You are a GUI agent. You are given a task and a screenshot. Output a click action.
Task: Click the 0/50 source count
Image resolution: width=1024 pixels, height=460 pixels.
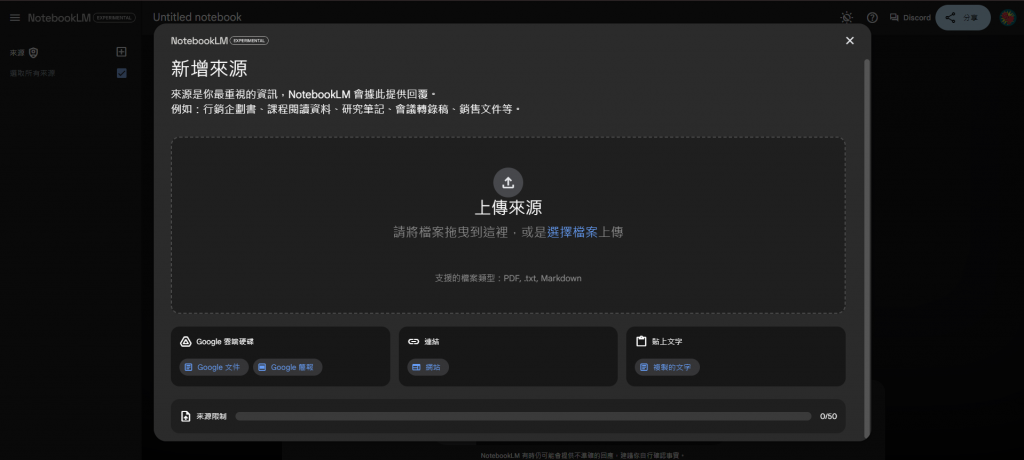[x=828, y=416]
